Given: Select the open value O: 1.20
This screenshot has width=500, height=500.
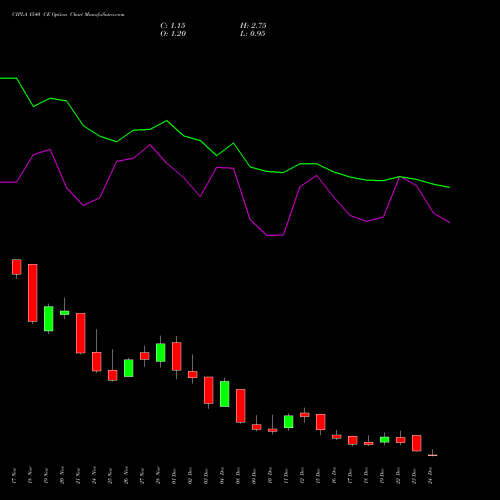Looking at the screenshot, I should [x=173, y=34].
